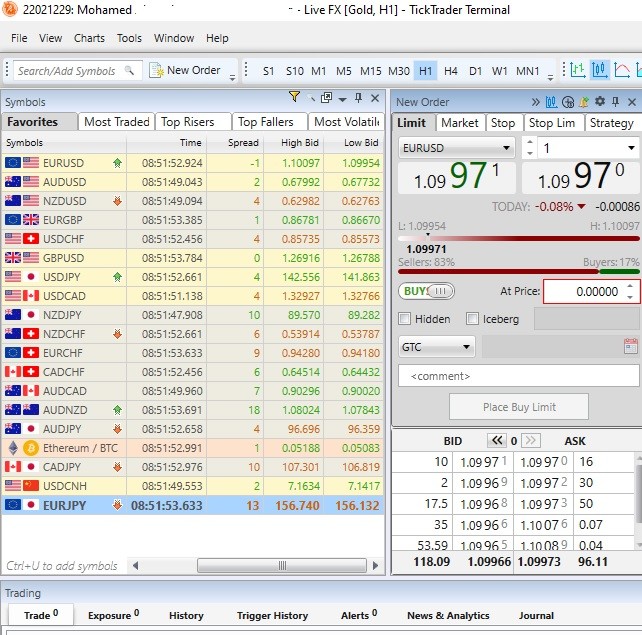Open the symbols filter funnel icon
The width and height of the screenshot is (642, 635).
click(294, 97)
